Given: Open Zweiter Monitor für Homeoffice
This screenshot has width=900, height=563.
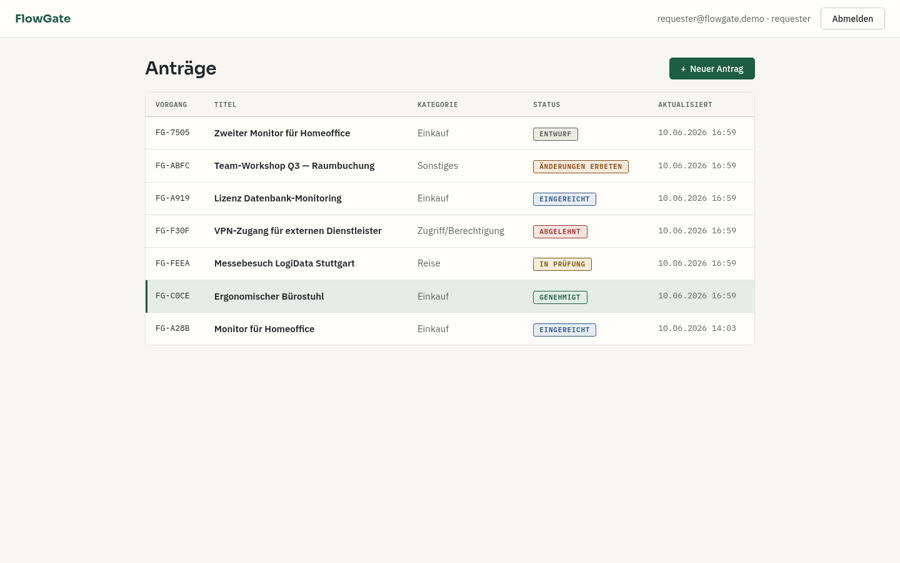Looking at the screenshot, I should click(x=282, y=133).
